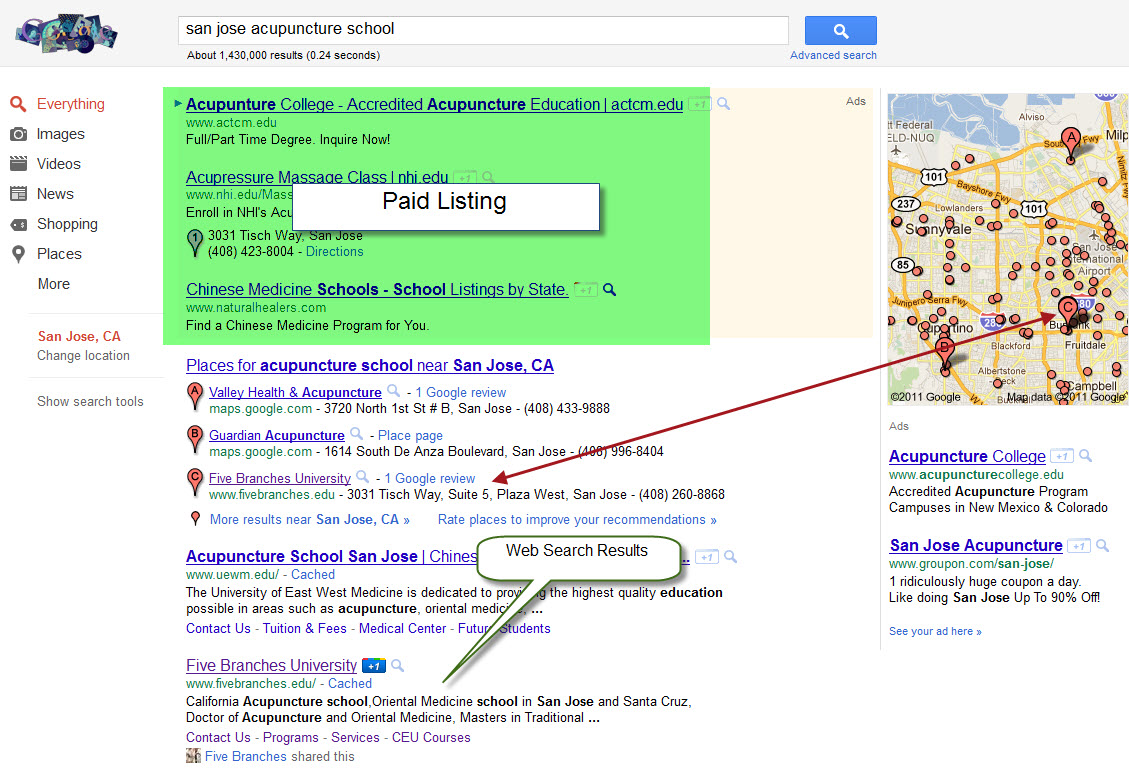This screenshot has height=782, width=1129.
Task: Preview uewm.edu result with magnifier icon
Action: (731, 557)
